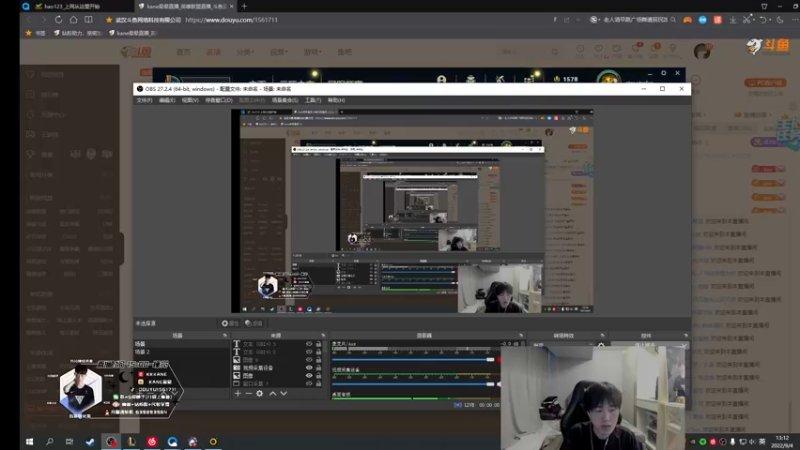Go to the browser home page
This screenshot has height=450, width=800.
[73, 20]
